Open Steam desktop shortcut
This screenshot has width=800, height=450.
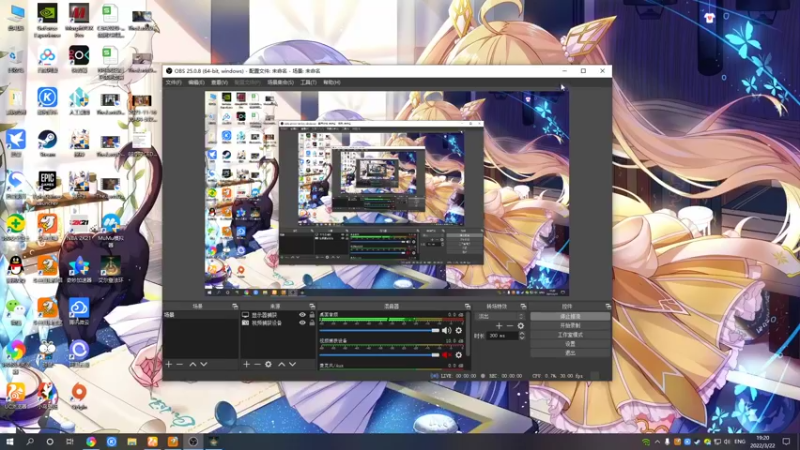[x=47, y=143]
